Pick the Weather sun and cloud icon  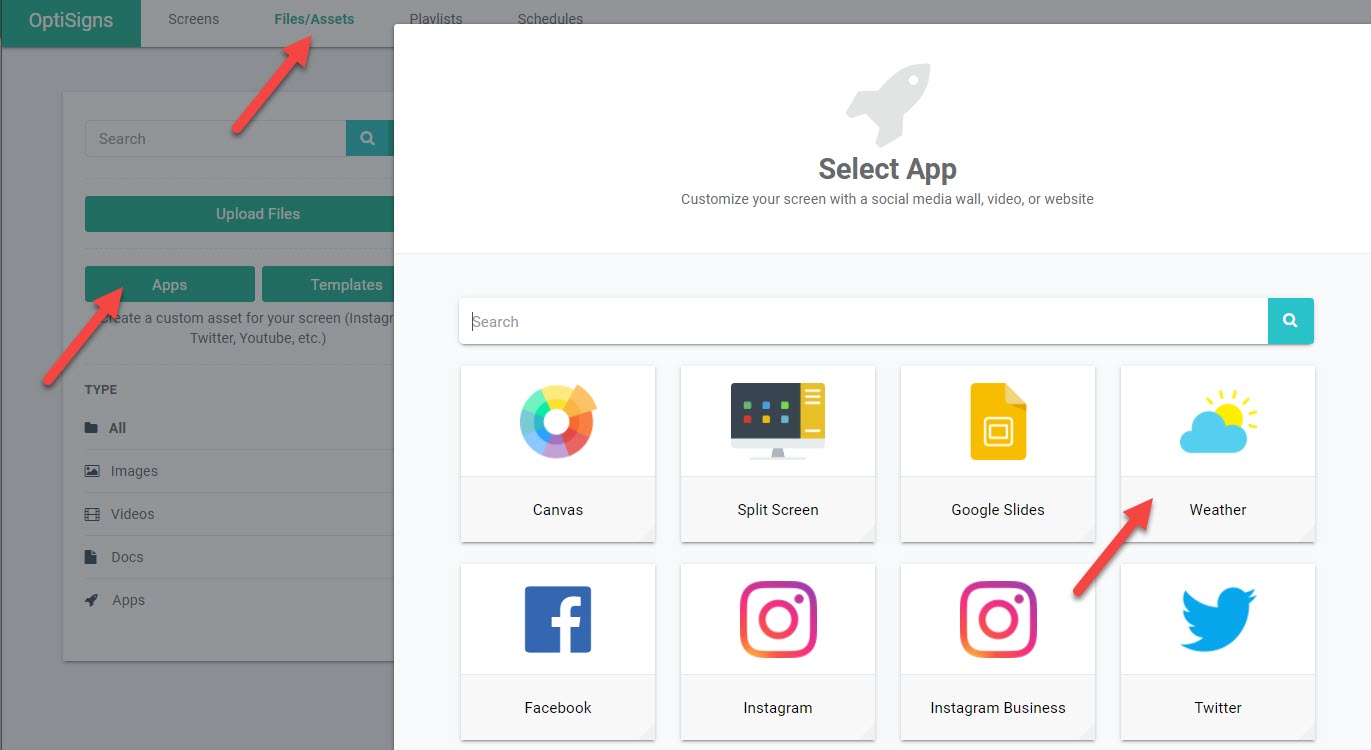(1218, 422)
